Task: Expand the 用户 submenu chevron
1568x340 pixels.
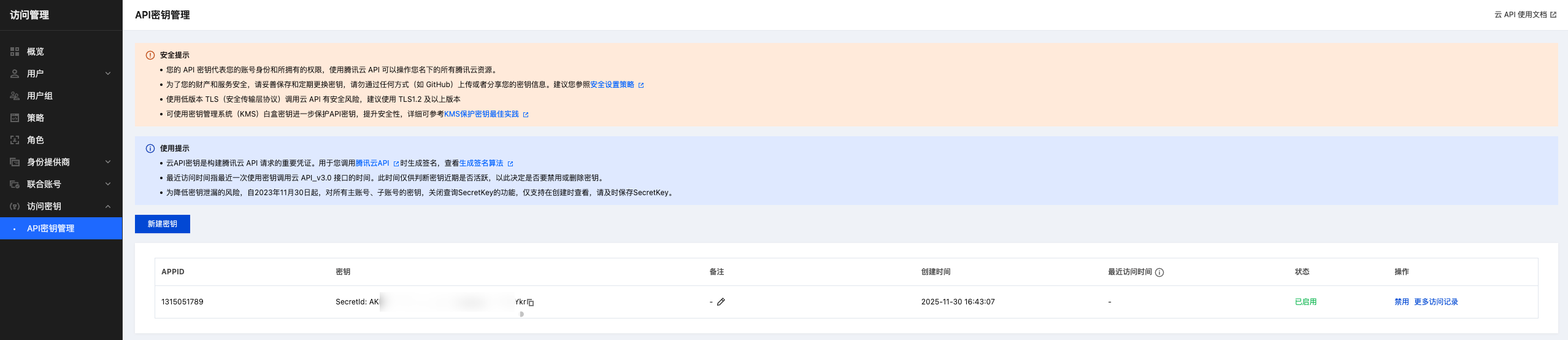Action: pyautogui.click(x=108, y=74)
